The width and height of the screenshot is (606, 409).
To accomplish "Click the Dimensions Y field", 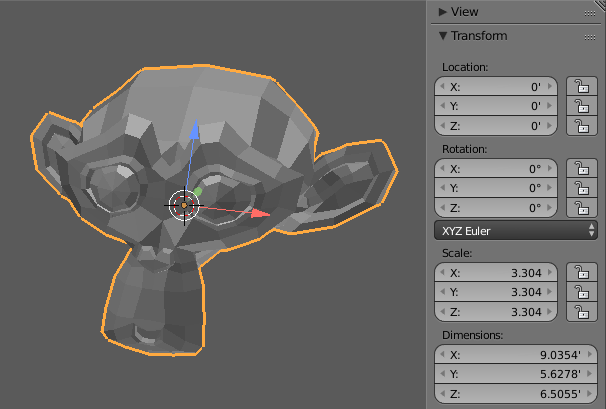I will pos(516,374).
